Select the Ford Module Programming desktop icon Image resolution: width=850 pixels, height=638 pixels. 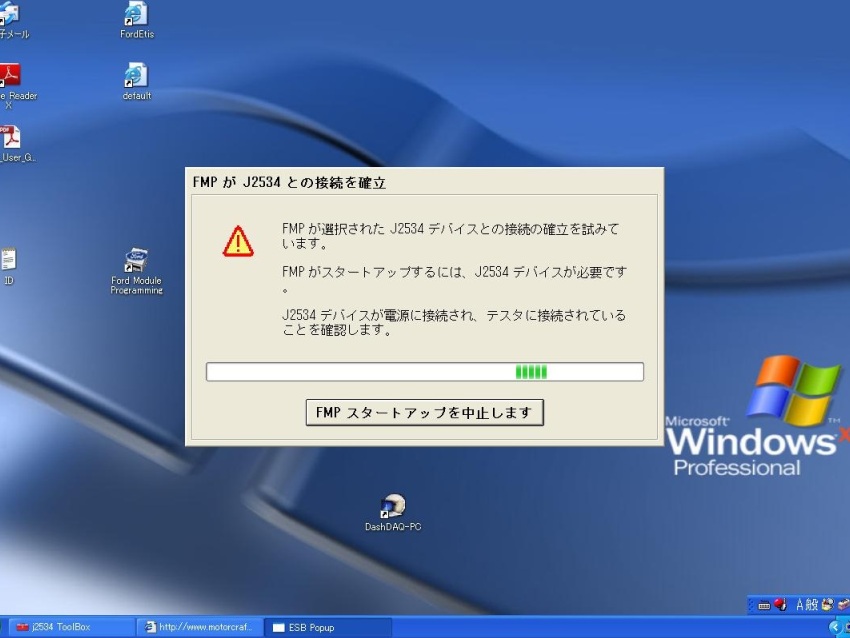(x=136, y=271)
